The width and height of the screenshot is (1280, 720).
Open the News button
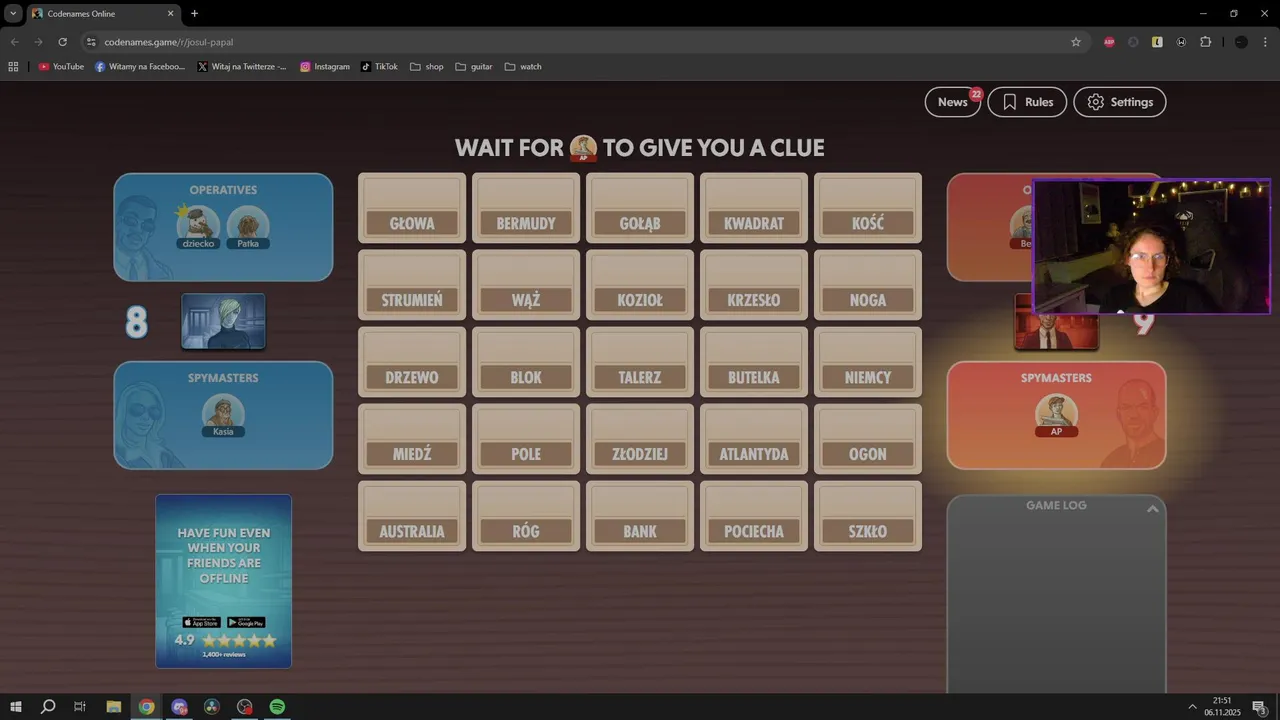pos(953,102)
